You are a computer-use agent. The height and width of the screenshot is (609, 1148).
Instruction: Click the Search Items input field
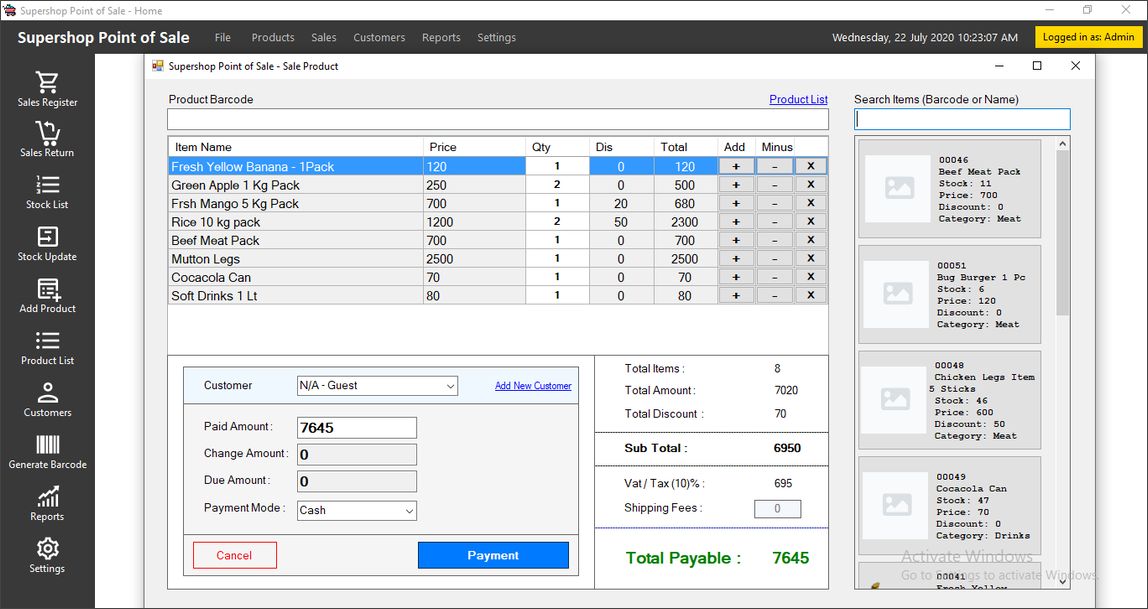click(961, 120)
